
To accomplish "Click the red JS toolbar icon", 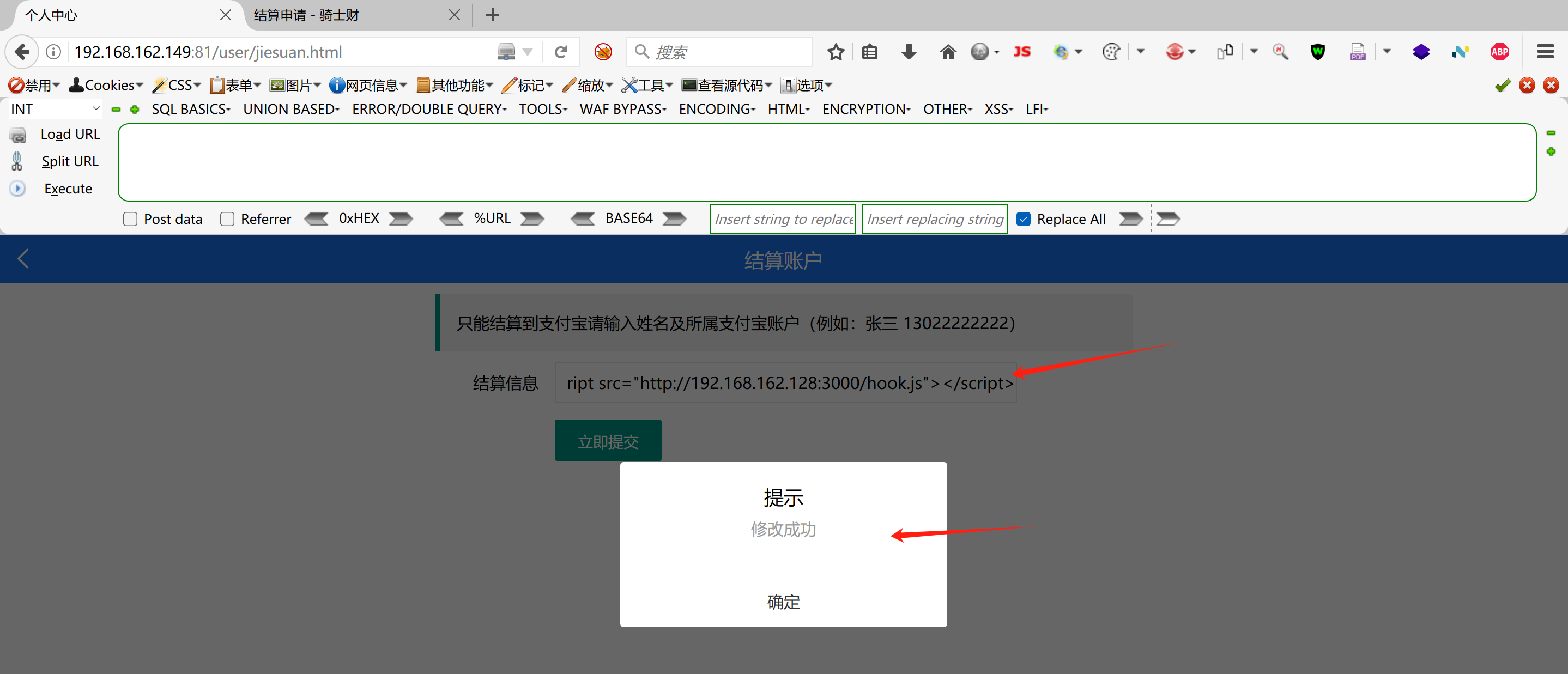I will (1022, 52).
